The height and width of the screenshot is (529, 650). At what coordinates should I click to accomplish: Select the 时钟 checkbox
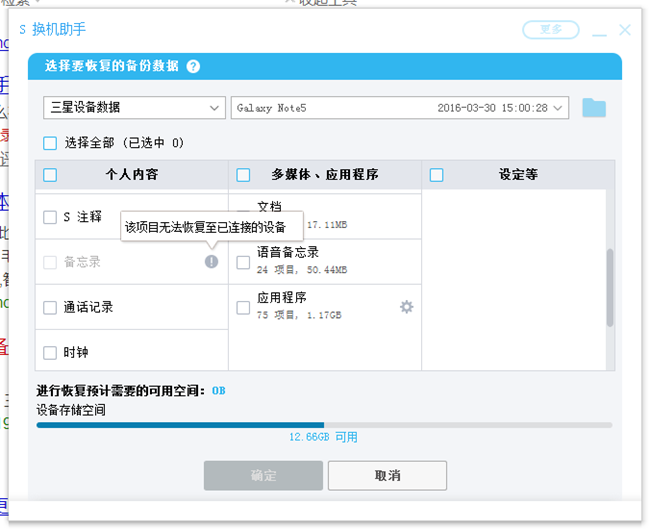click(51, 352)
